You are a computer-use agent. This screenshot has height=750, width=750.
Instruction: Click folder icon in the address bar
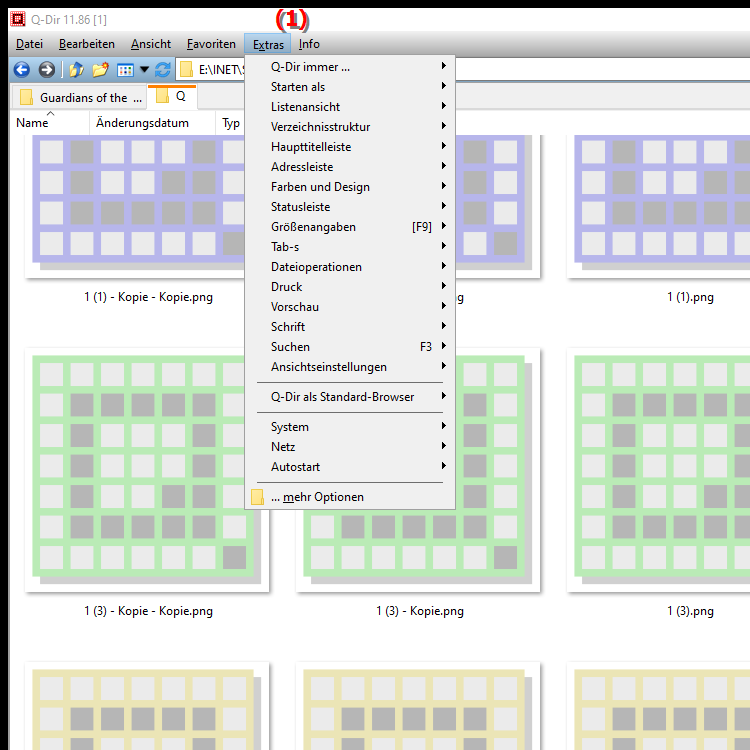point(186,70)
